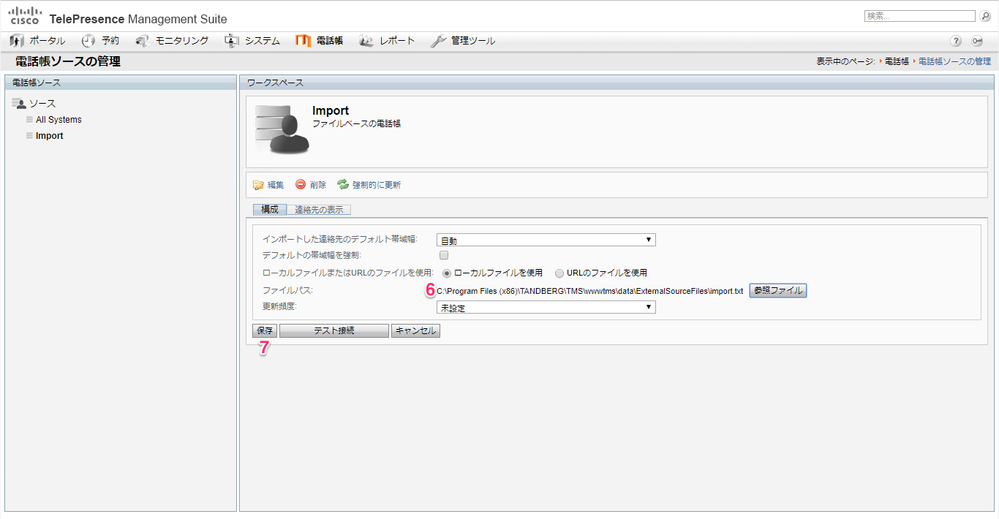Switch to the 連絡先の表示 tab

pos(319,210)
